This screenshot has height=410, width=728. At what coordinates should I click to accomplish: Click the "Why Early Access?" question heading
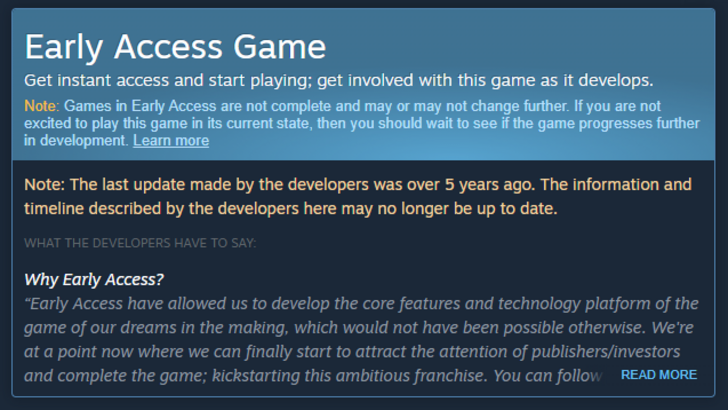tap(94, 278)
